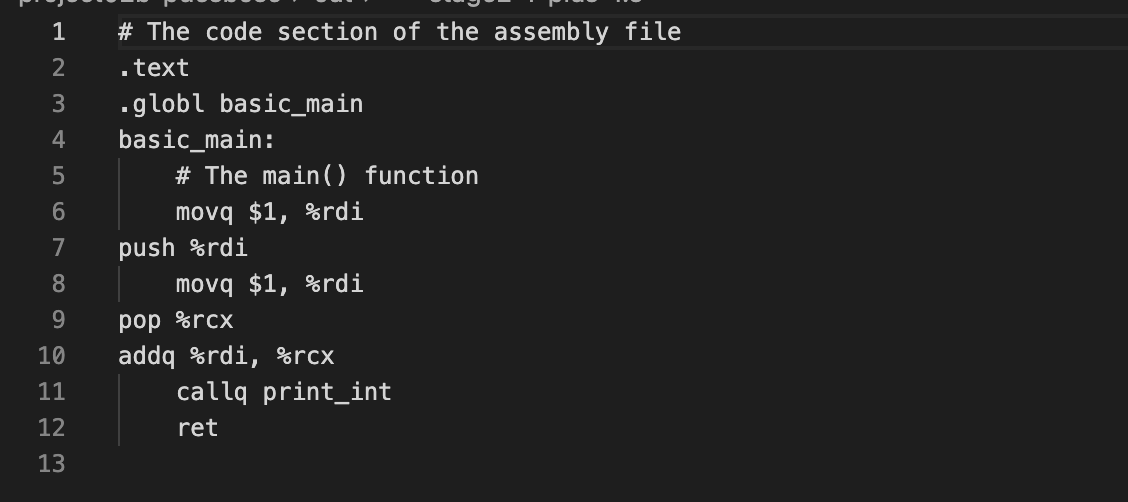The width and height of the screenshot is (1128, 502).
Task: Click '%rcx' on the pop line
Action: coord(204,320)
